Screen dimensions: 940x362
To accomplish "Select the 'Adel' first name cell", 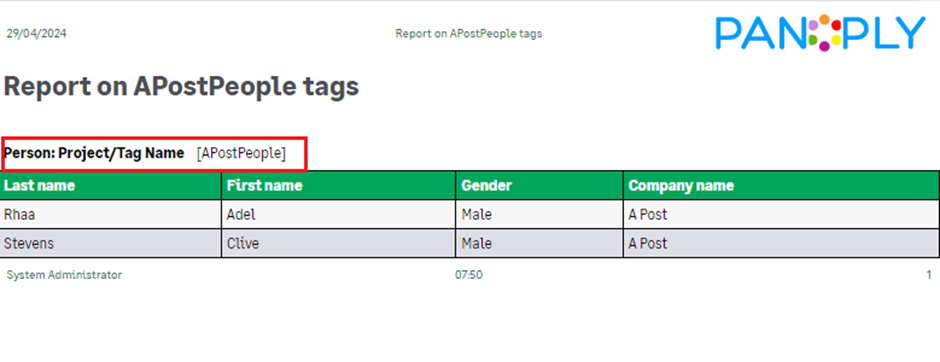I will coord(339,214).
